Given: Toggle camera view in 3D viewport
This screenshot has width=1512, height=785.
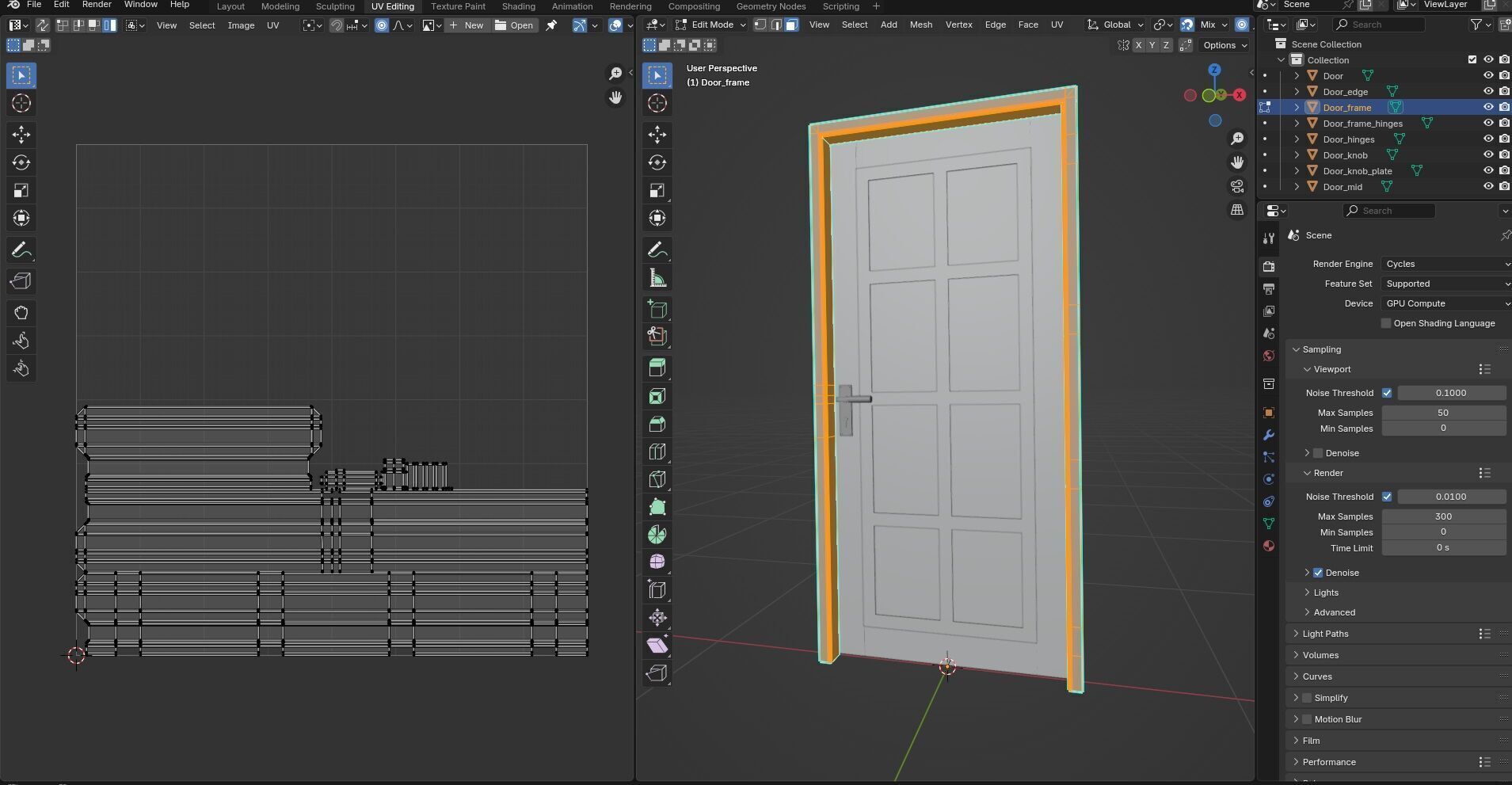Looking at the screenshot, I should (1237, 186).
